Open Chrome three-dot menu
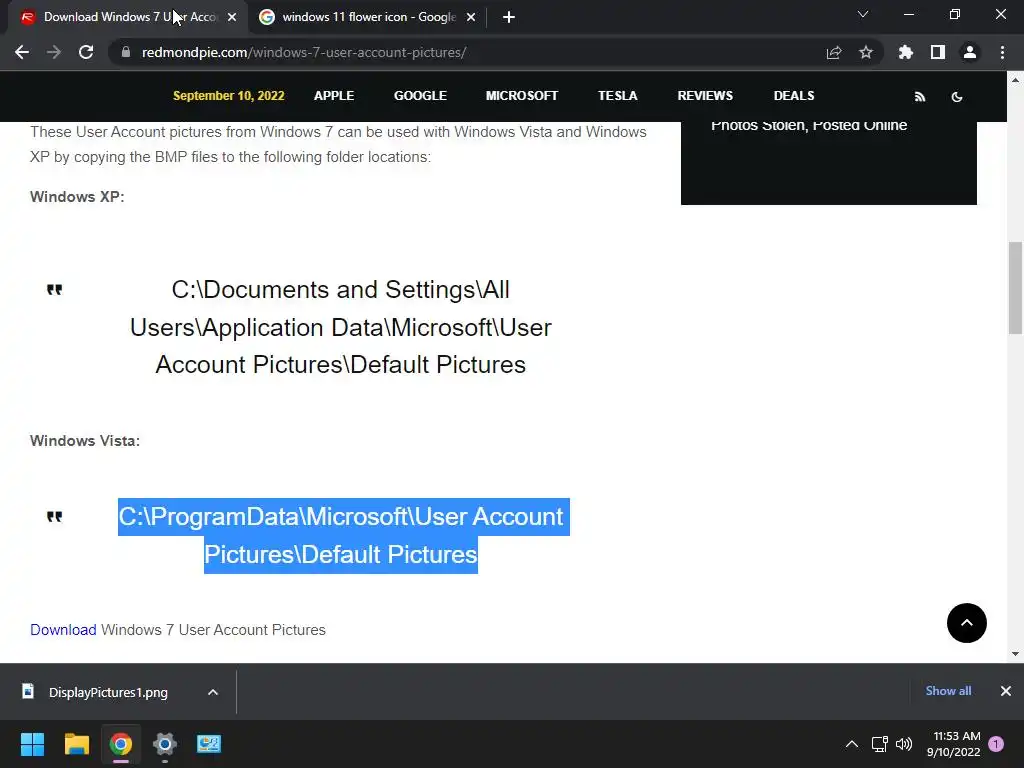Image resolution: width=1024 pixels, height=768 pixels. (x=1002, y=52)
